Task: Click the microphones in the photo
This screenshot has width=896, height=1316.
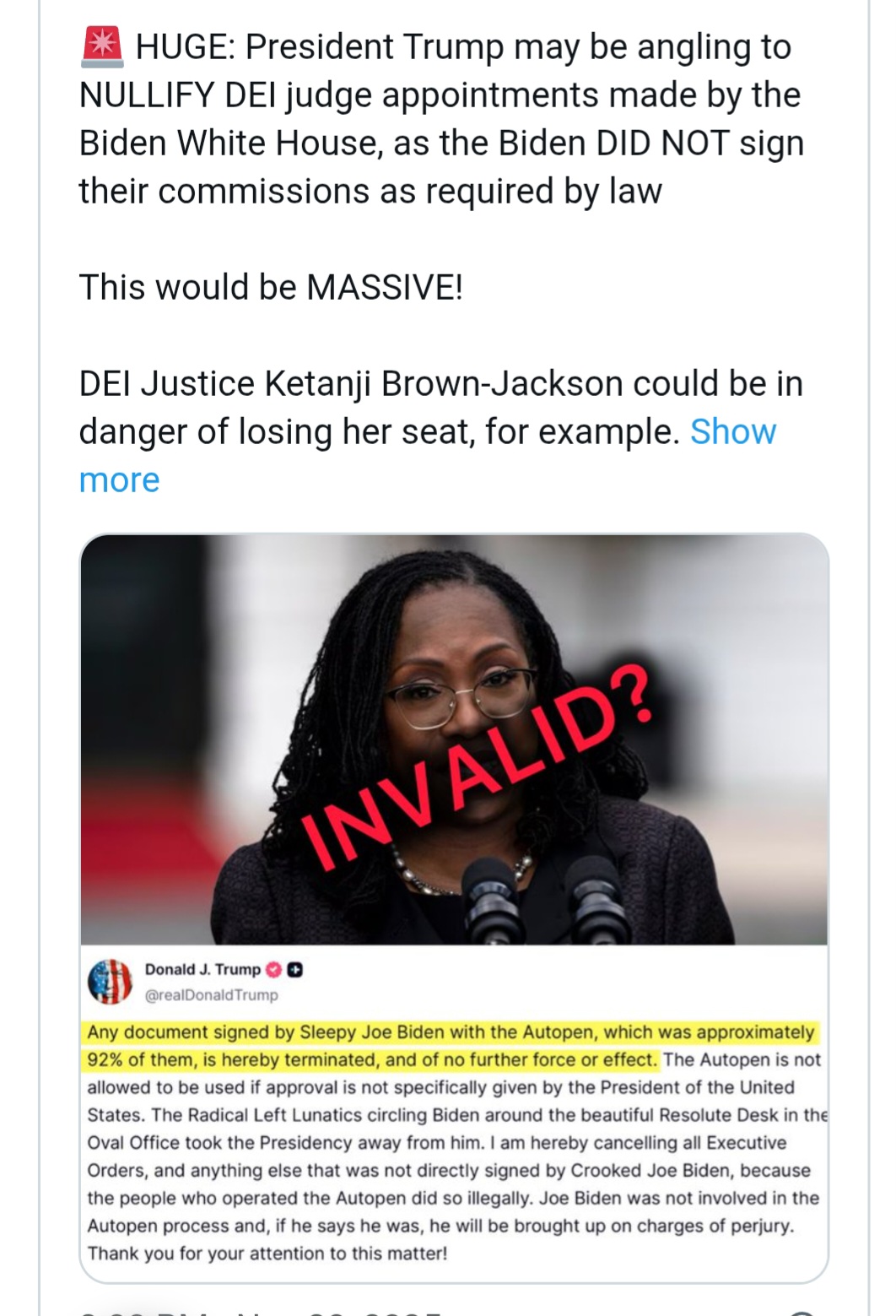Action: click(543, 903)
